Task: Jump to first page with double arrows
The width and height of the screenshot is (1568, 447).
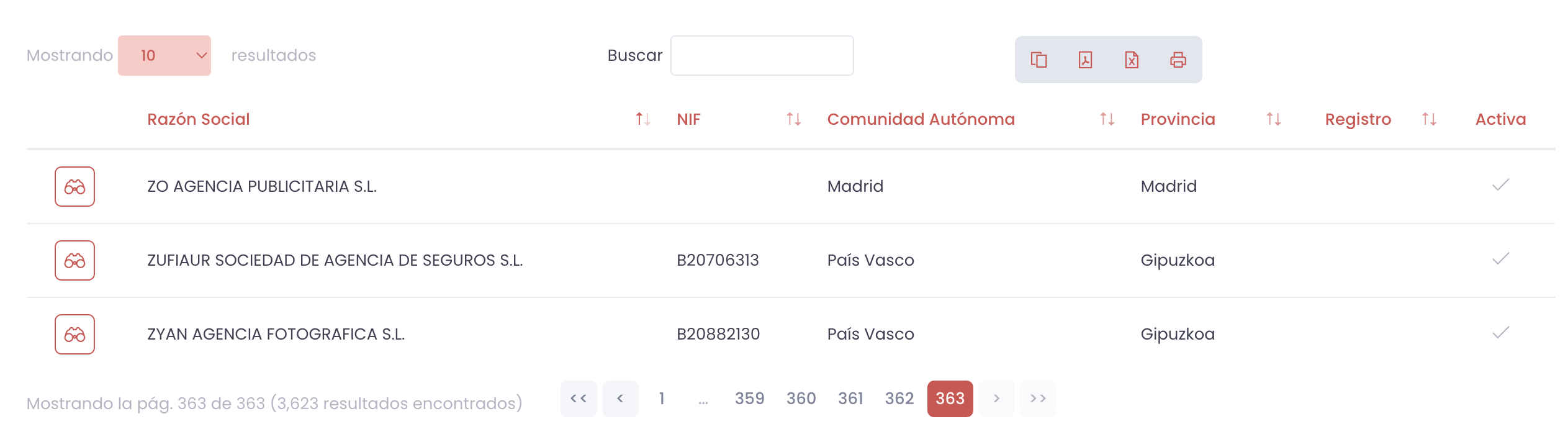Action: pos(579,399)
